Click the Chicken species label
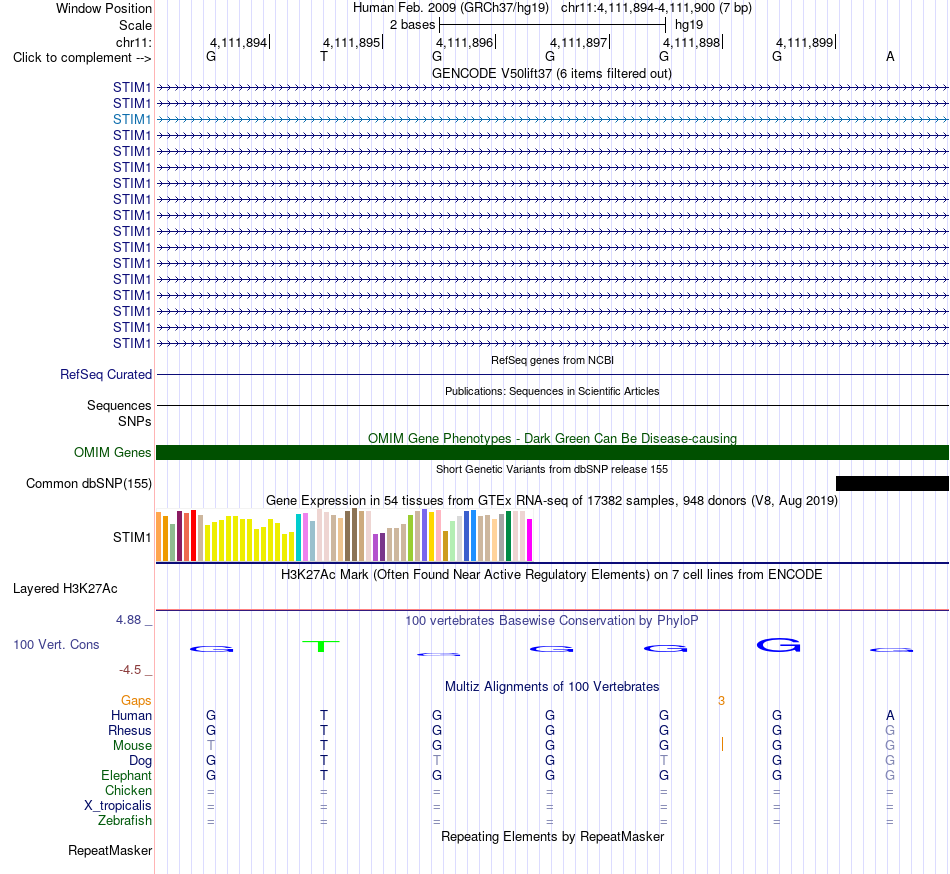 point(128,791)
